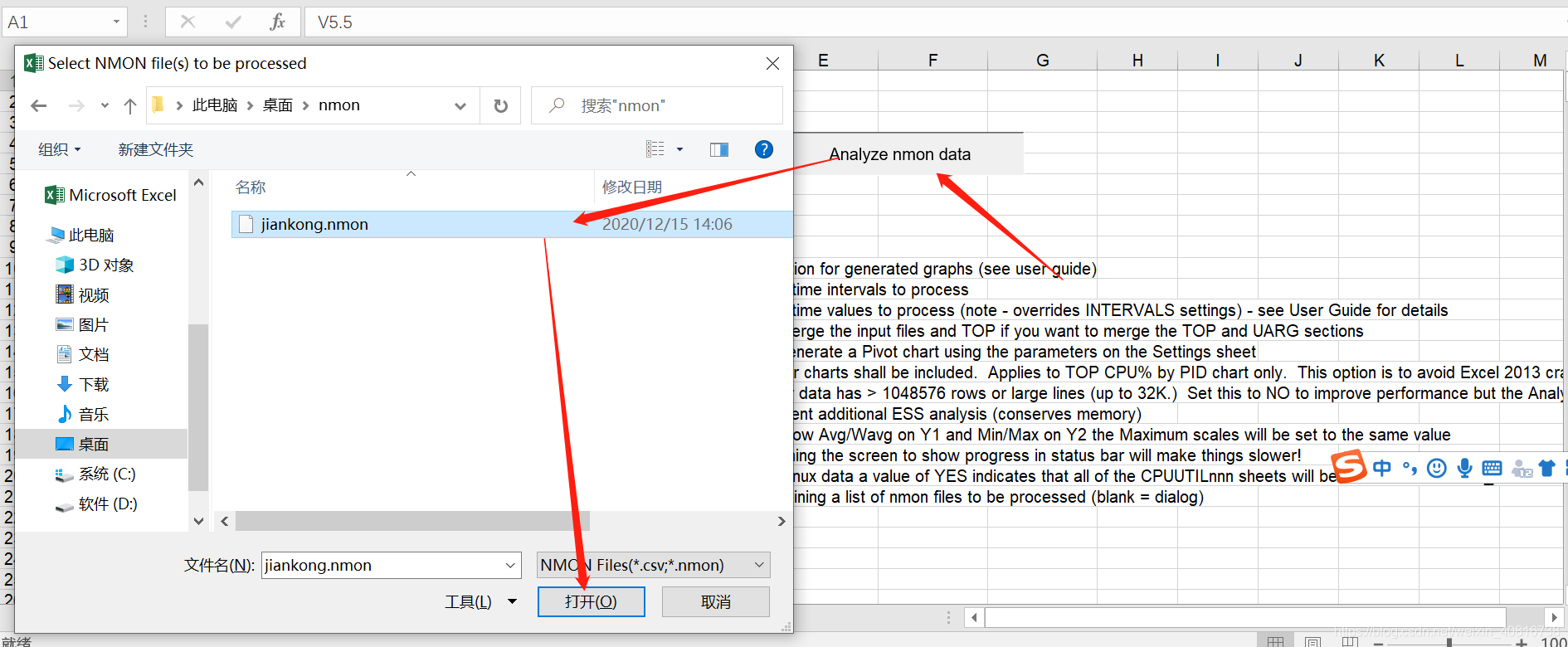Viewport: 1568px width, 647px height.
Task: Select the jiankong.nmon file
Action: pyautogui.click(x=512, y=224)
